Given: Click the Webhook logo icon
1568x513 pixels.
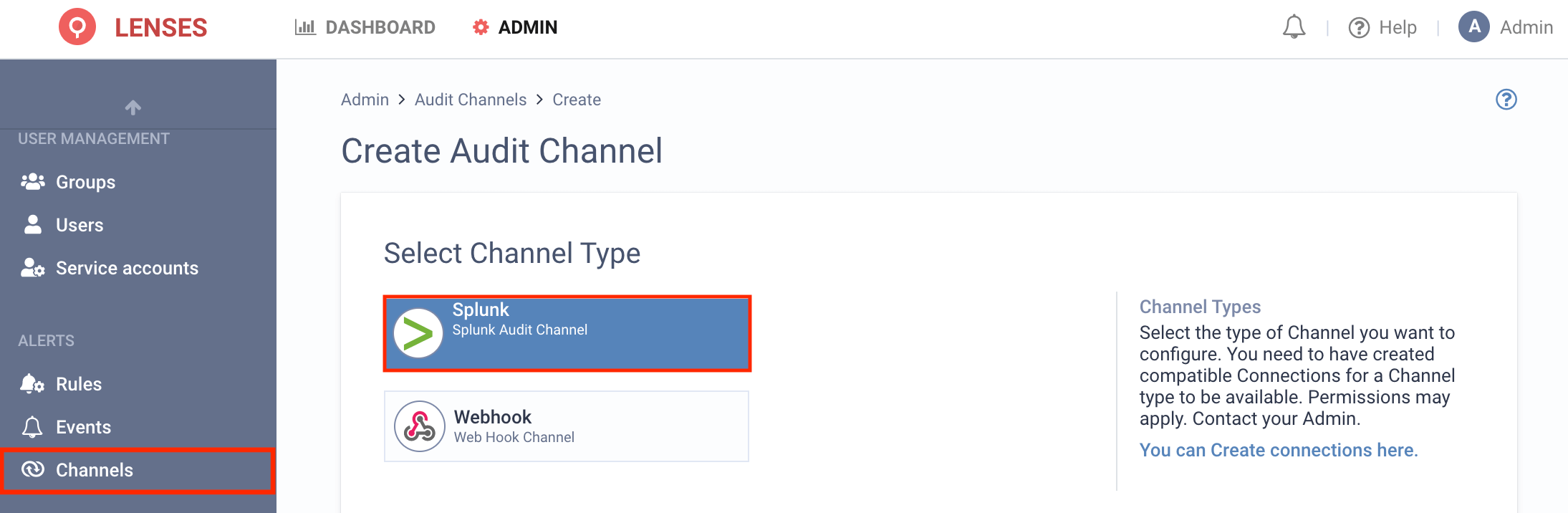Looking at the screenshot, I should pyautogui.click(x=420, y=426).
